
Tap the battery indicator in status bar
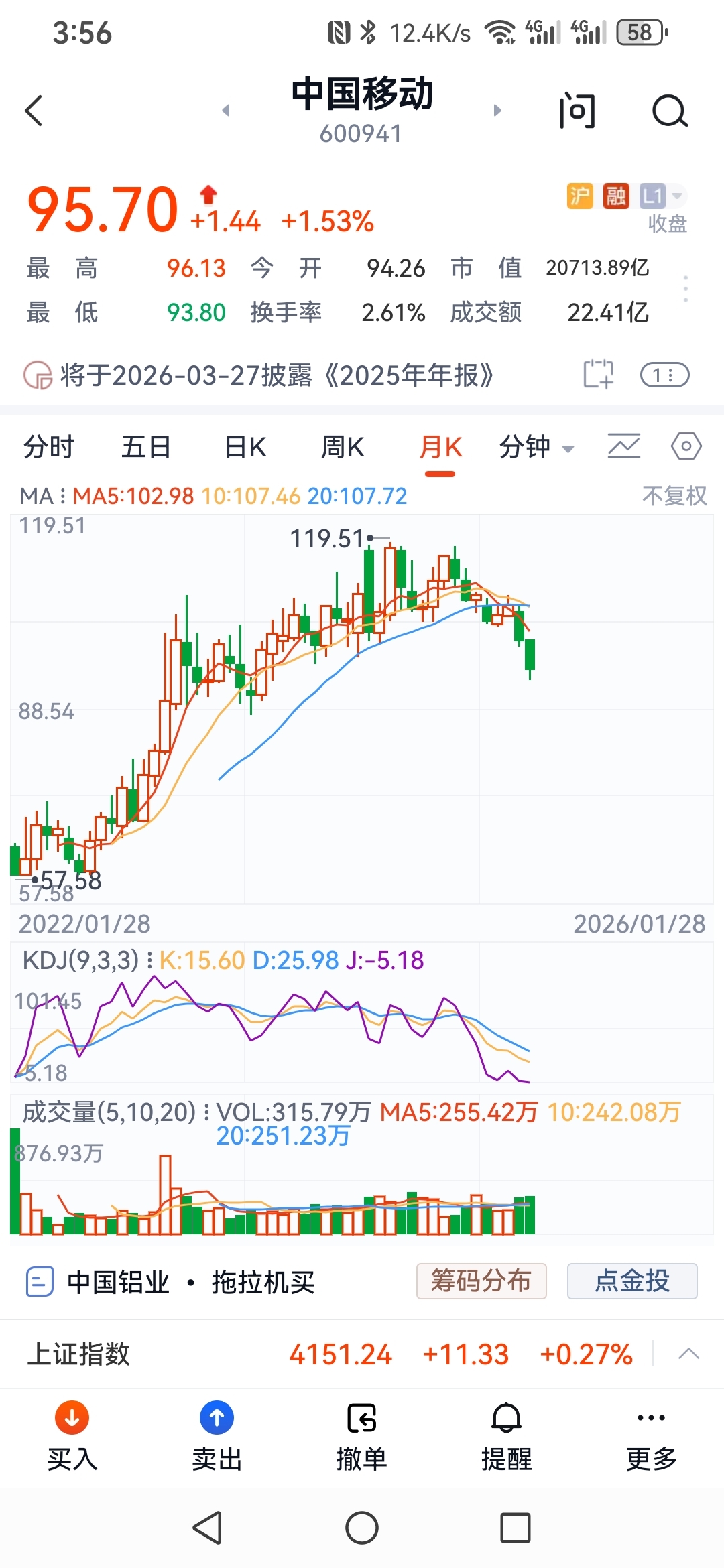click(x=642, y=32)
